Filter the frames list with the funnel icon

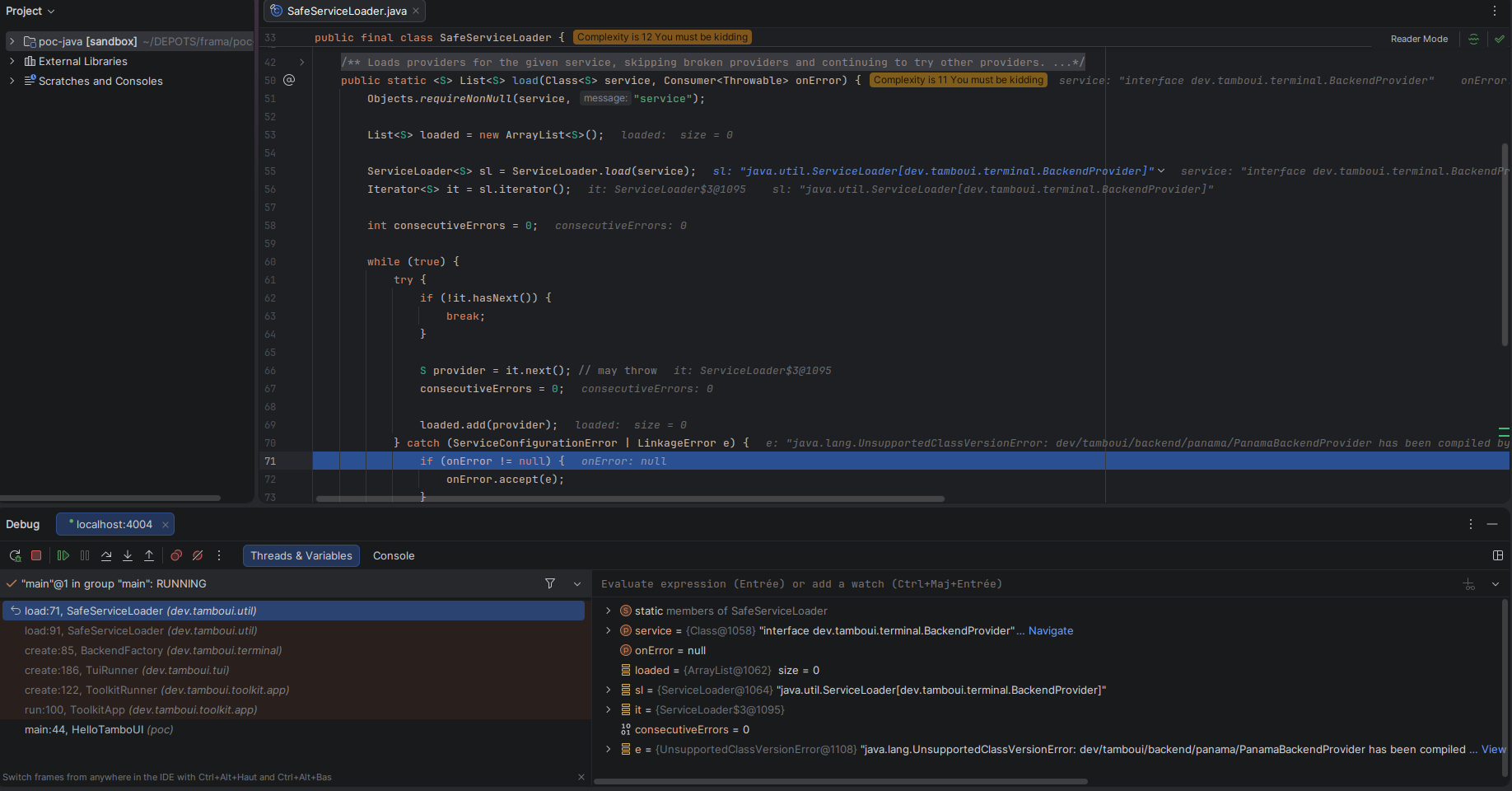point(550,583)
